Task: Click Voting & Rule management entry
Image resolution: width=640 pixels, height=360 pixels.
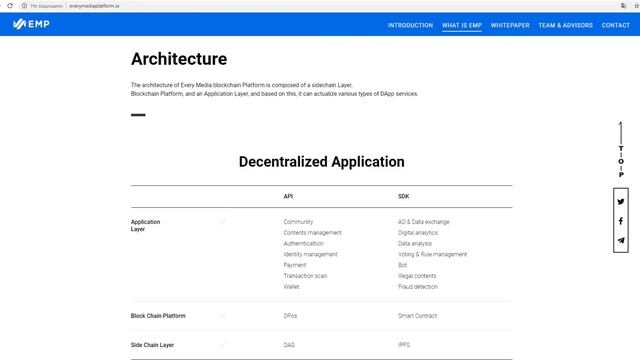Action: point(432,254)
